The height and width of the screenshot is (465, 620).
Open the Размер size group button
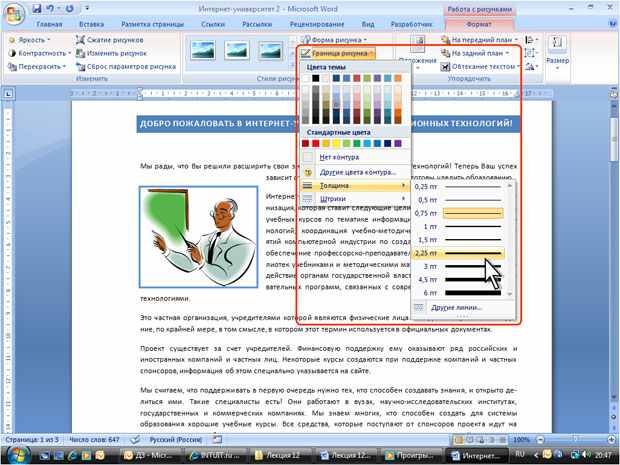[x=557, y=53]
